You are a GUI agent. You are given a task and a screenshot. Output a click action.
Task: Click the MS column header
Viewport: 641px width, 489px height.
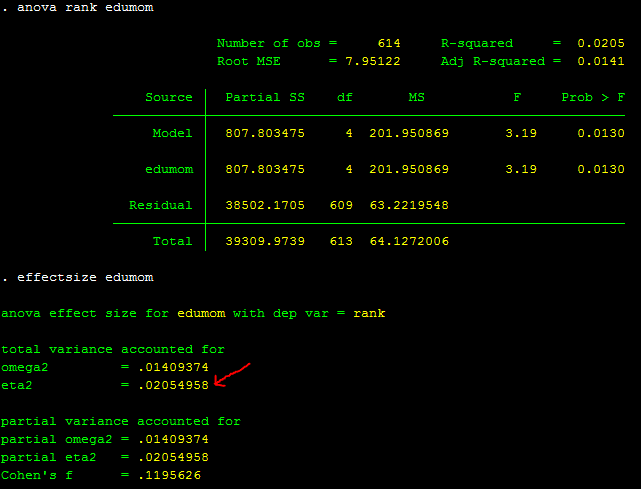417,97
